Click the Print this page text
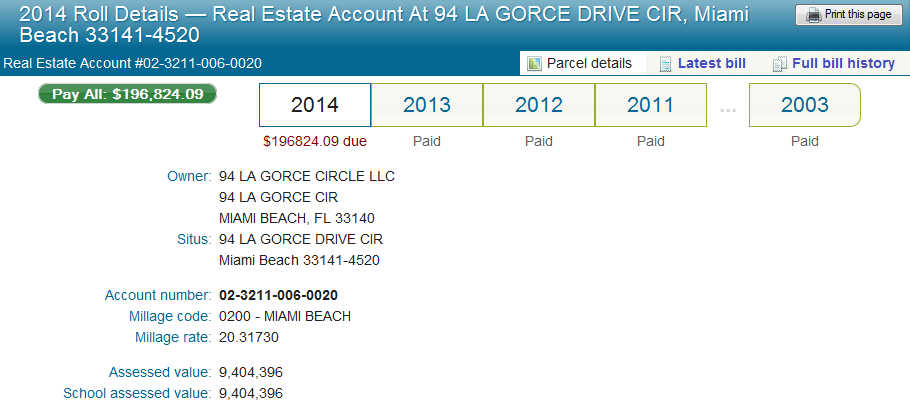Viewport: 910px width, 405px height. (x=857, y=15)
